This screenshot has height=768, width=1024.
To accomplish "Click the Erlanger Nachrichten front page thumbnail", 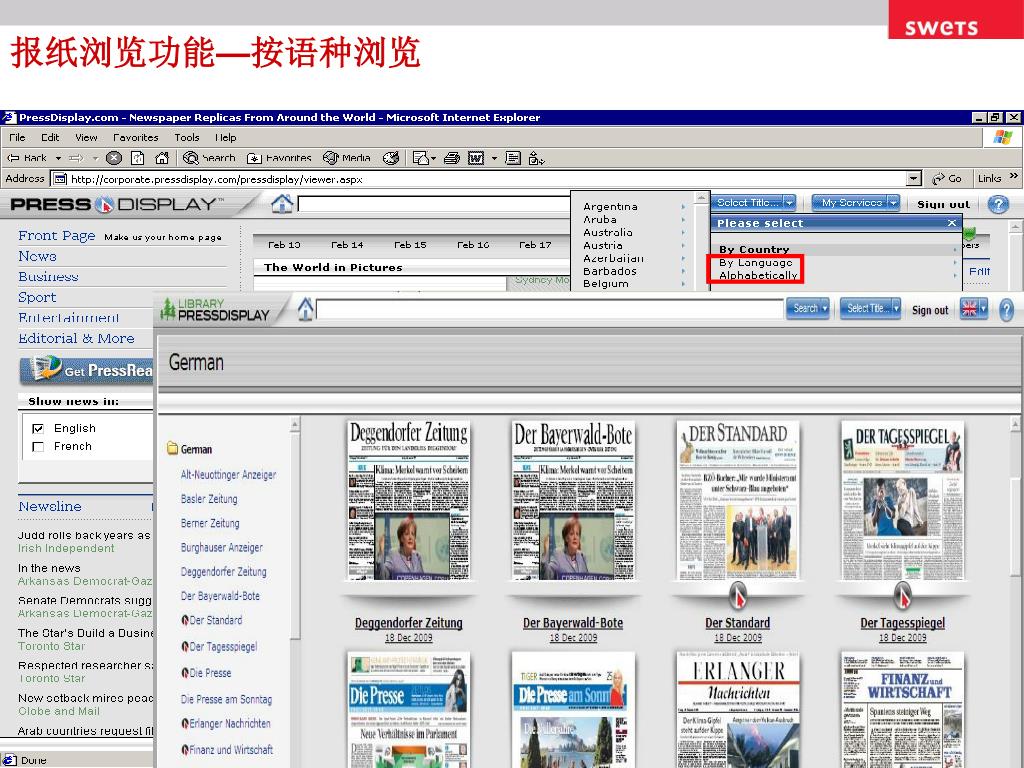I will point(738,709).
